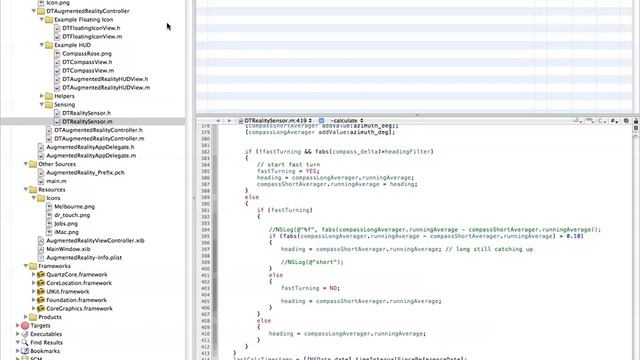Select AugmentedReality_Prefix.pch
Image resolution: width=640 pixels, height=360 pixels.
(x=85, y=173)
